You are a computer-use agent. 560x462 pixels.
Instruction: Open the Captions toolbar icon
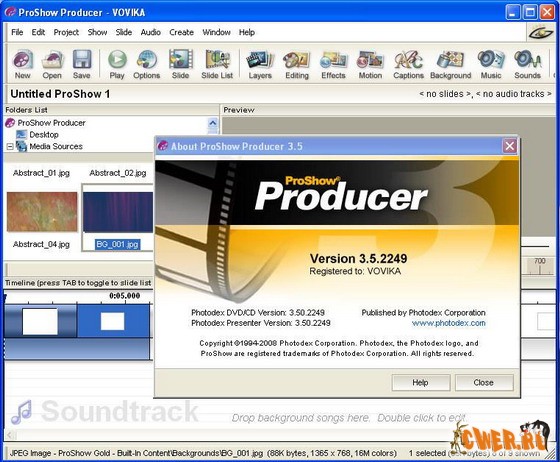pyautogui.click(x=408, y=64)
